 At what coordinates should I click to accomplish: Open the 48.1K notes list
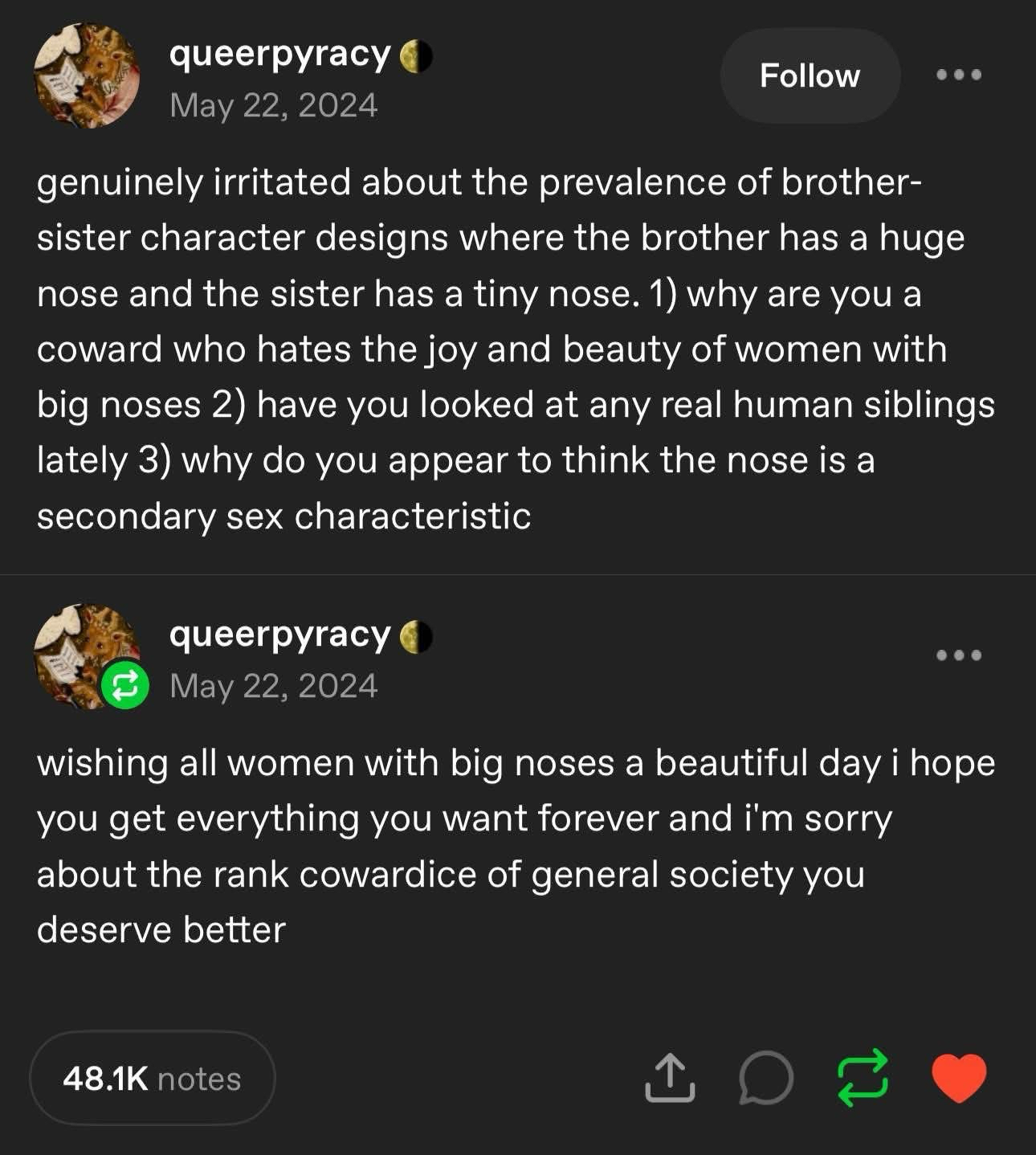pyautogui.click(x=152, y=1079)
